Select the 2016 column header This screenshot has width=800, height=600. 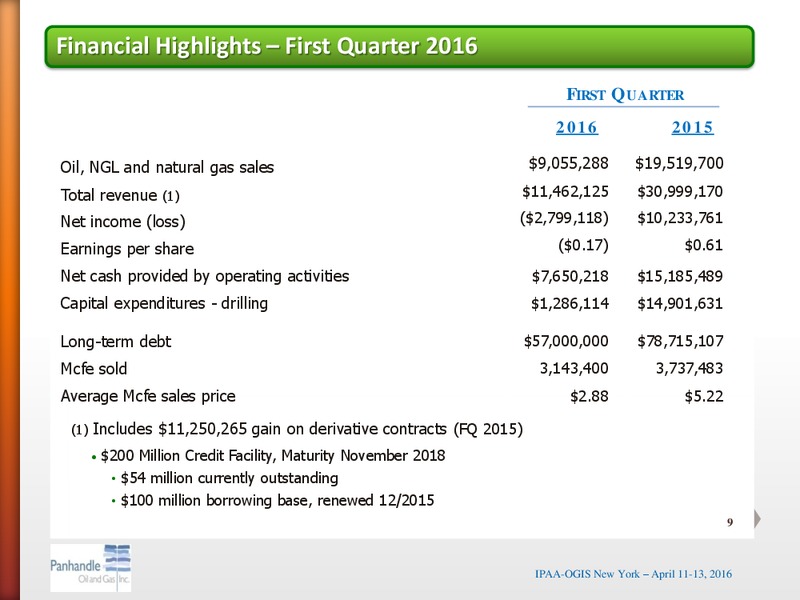pos(577,127)
